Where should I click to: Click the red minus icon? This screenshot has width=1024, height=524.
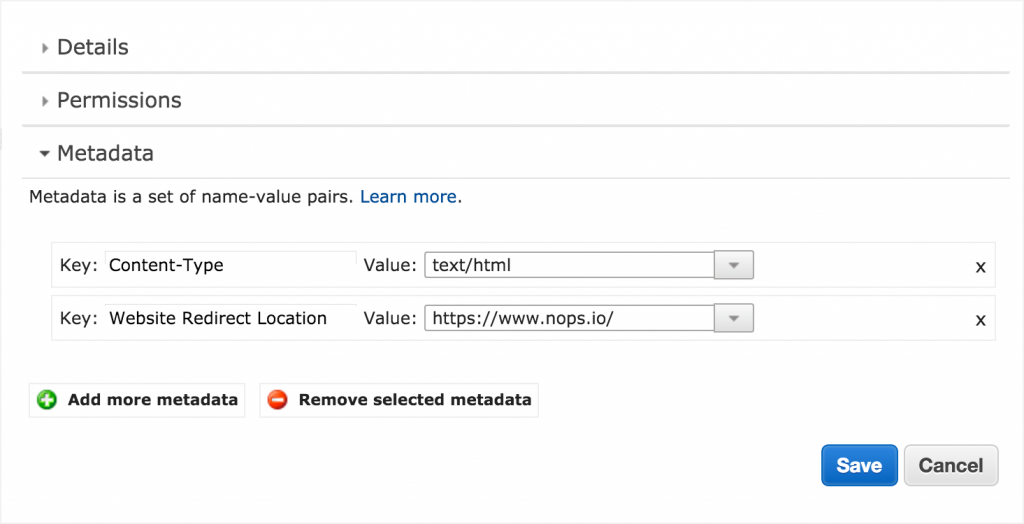[278, 400]
